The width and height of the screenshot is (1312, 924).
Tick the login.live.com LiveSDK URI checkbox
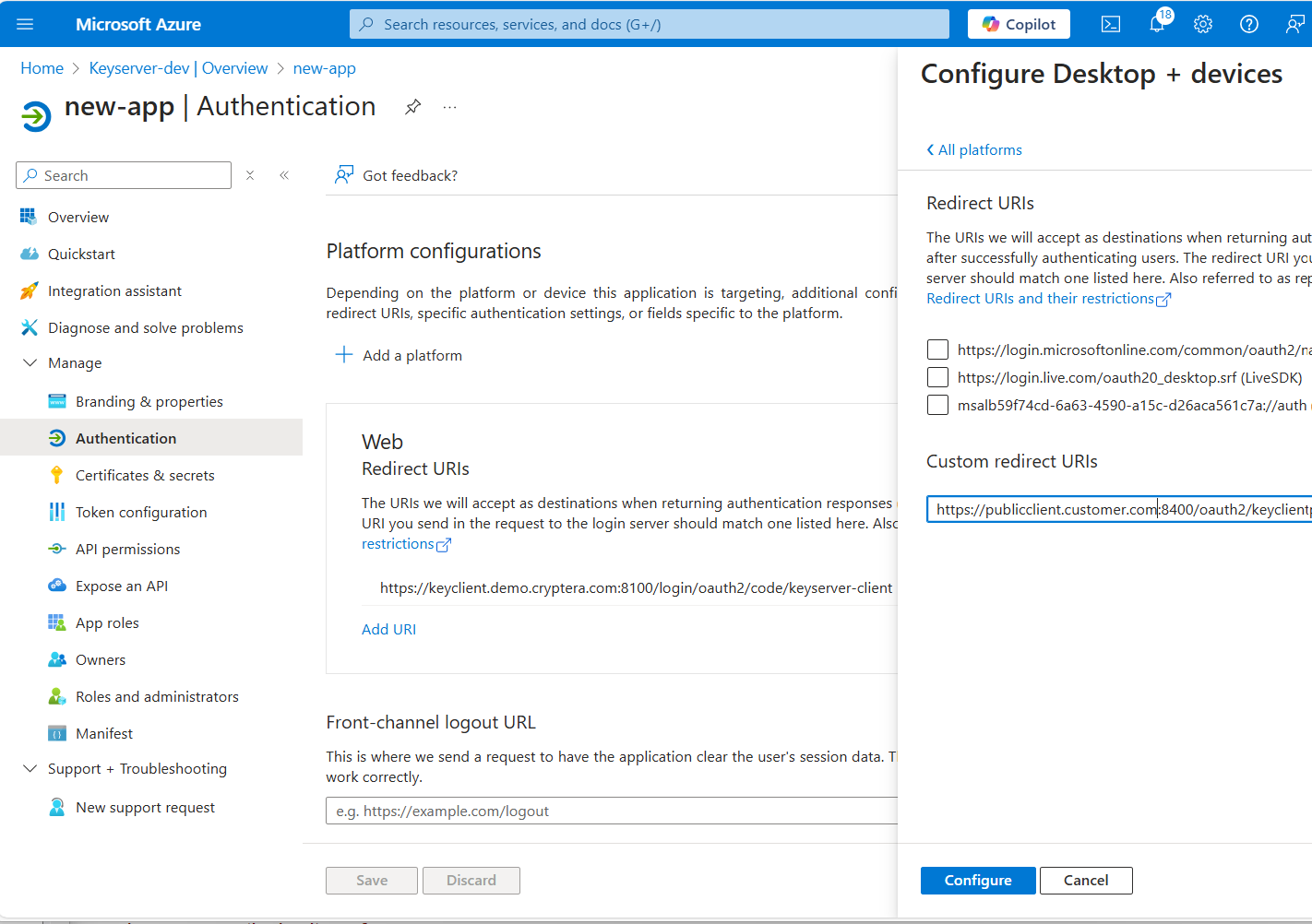click(937, 377)
